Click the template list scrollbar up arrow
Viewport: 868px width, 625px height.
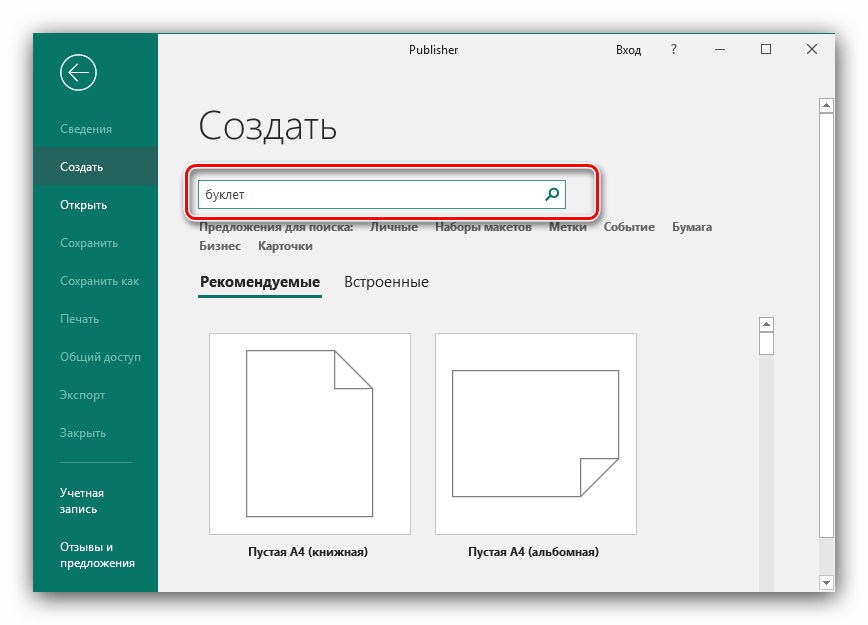(766, 324)
